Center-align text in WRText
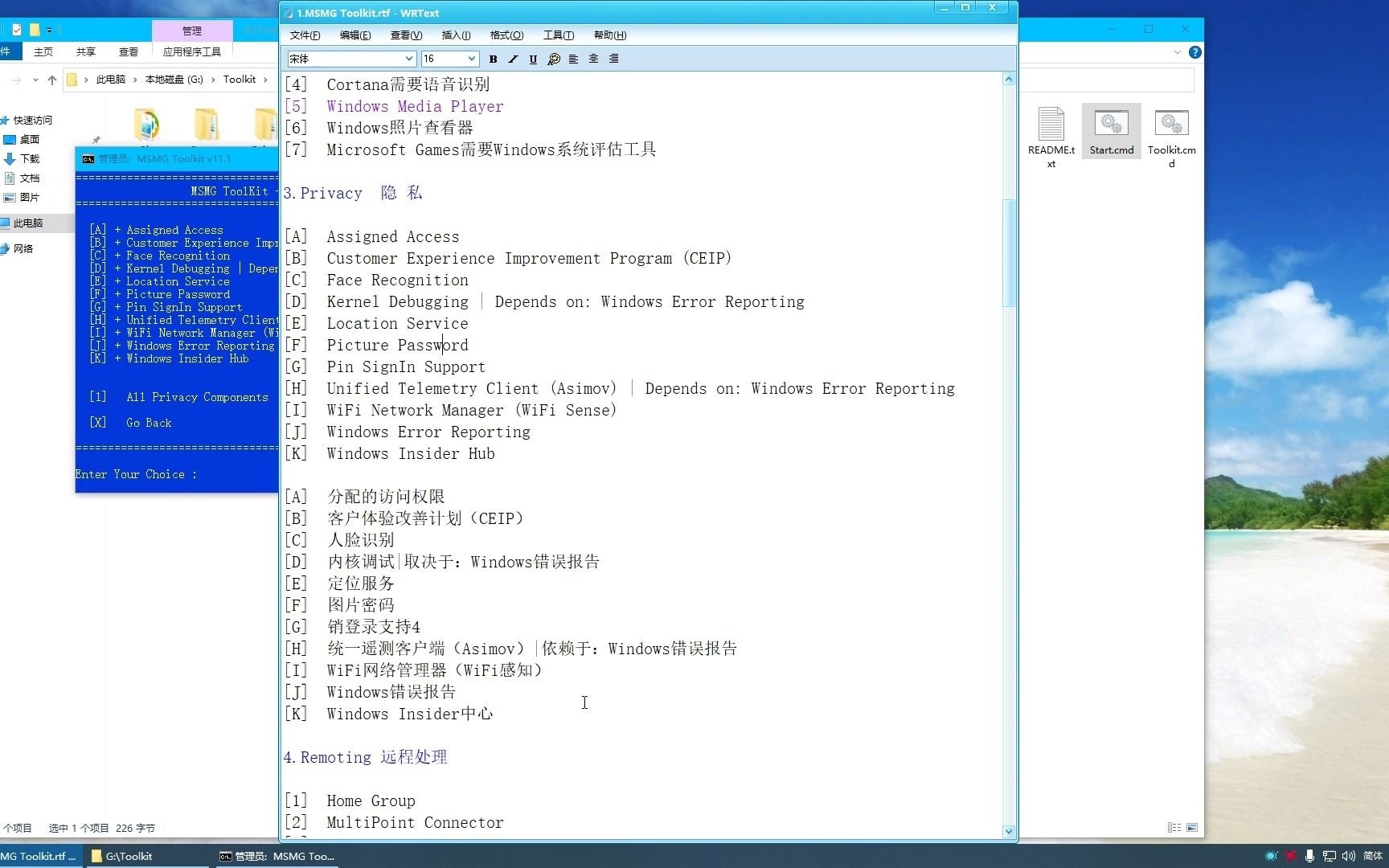This screenshot has width=1389, height=868. coord(593,59)
